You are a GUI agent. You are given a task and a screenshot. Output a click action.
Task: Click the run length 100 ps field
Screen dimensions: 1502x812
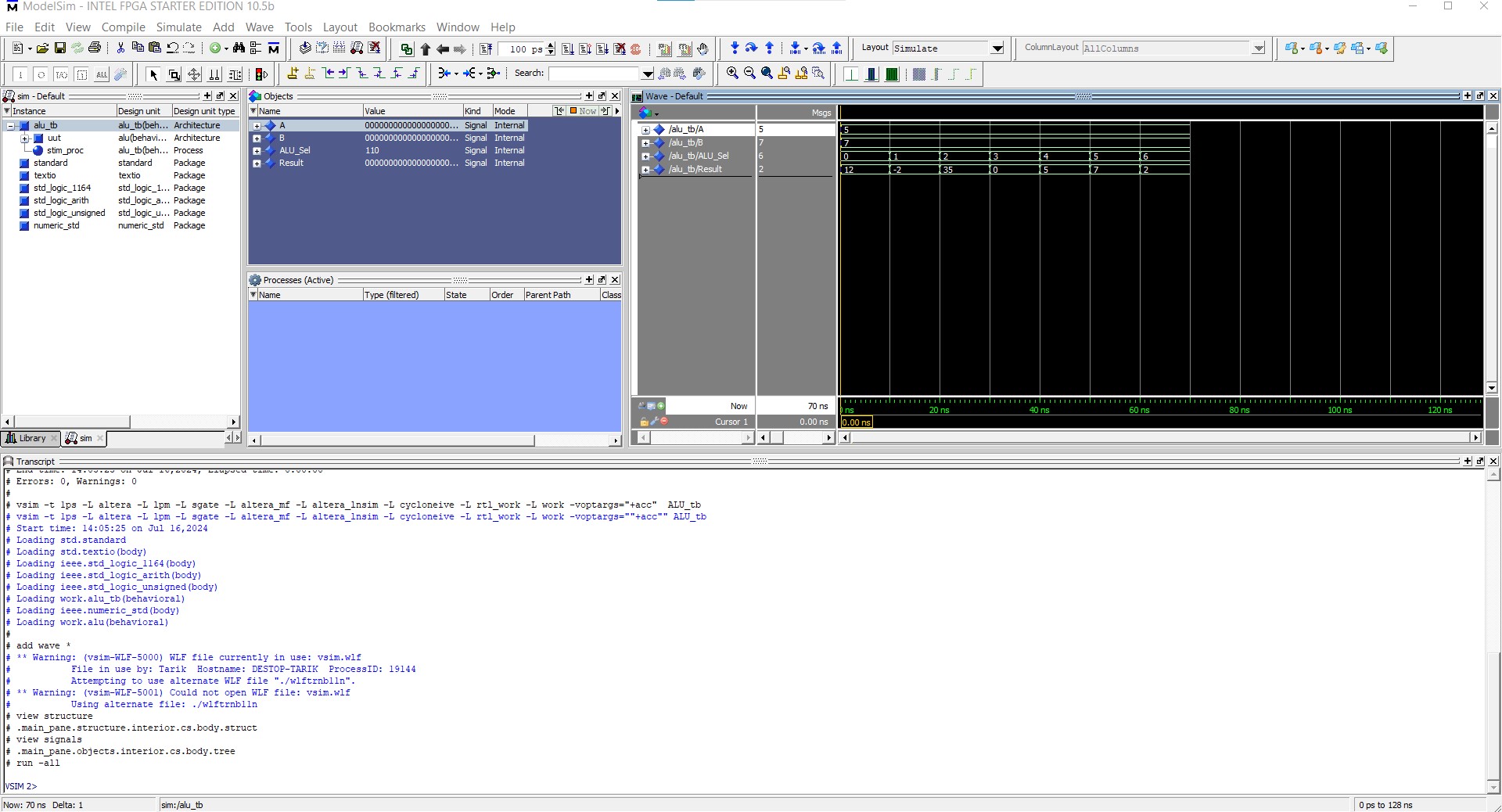(x=522, y=49)
